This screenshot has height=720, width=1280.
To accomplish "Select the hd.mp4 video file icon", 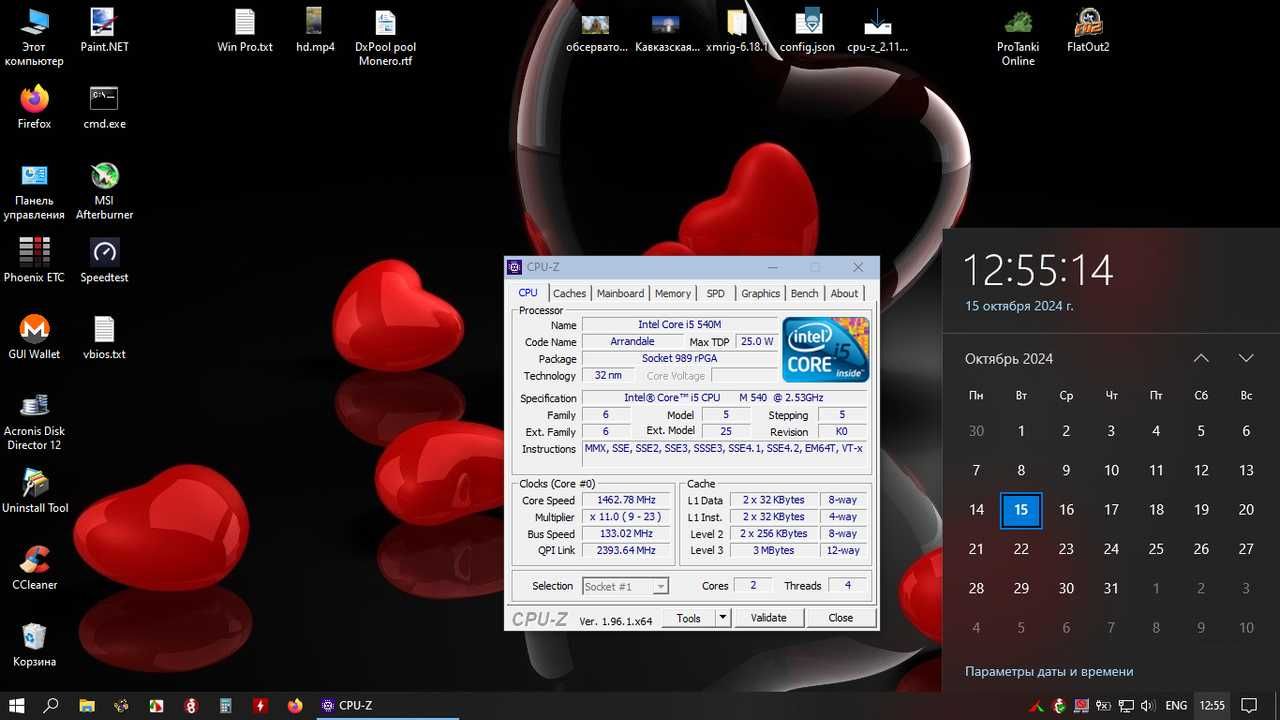I will 315,30.
